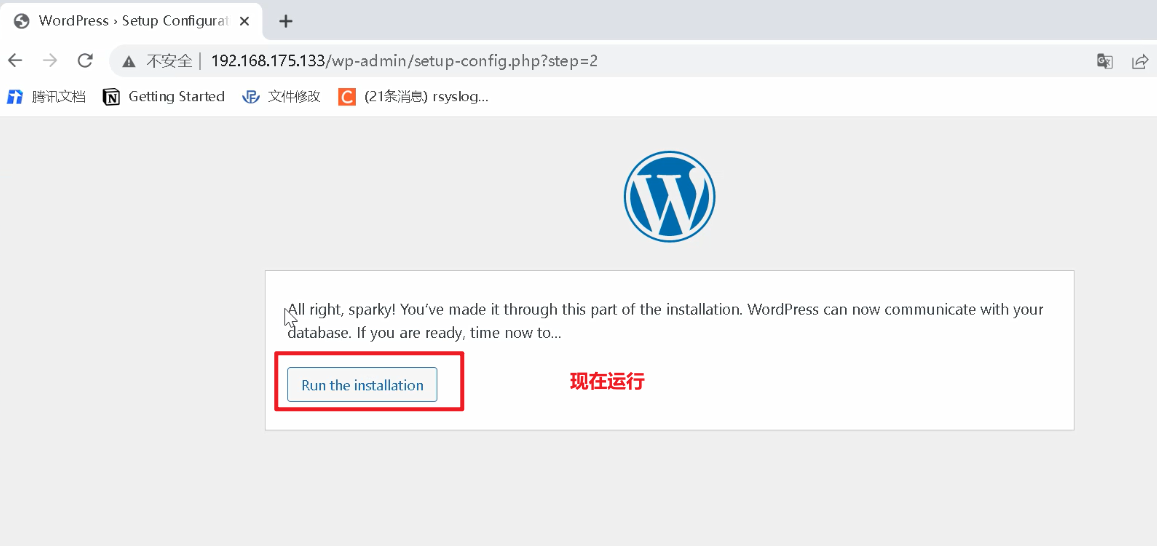1157x546 pixels.
Task: Click the Run the installation button
Action: [x=362, y=385]
